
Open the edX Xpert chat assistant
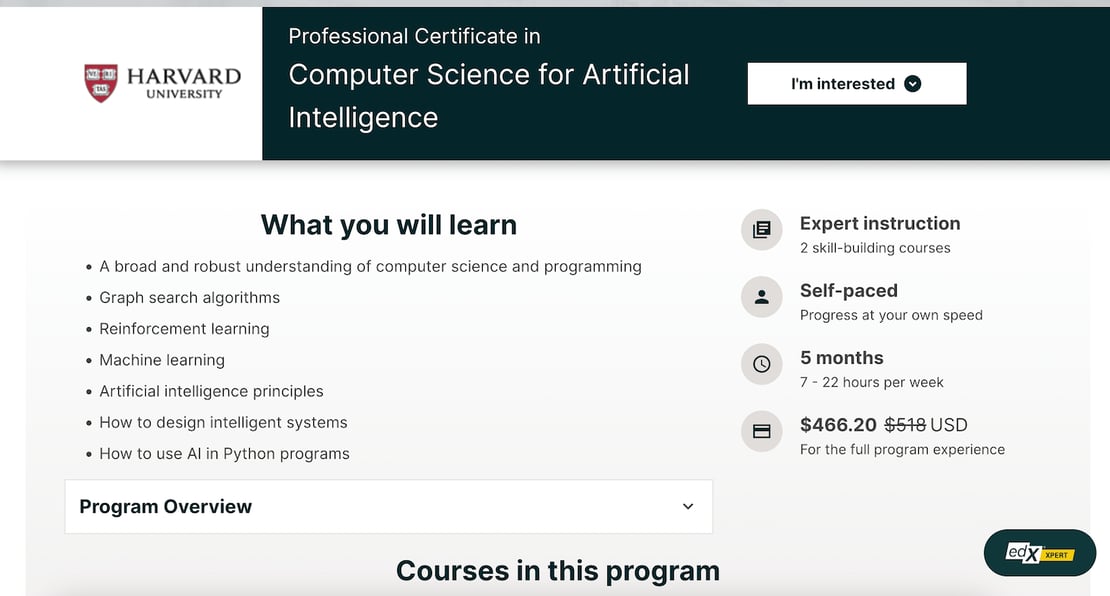[x=1040, y=553]
